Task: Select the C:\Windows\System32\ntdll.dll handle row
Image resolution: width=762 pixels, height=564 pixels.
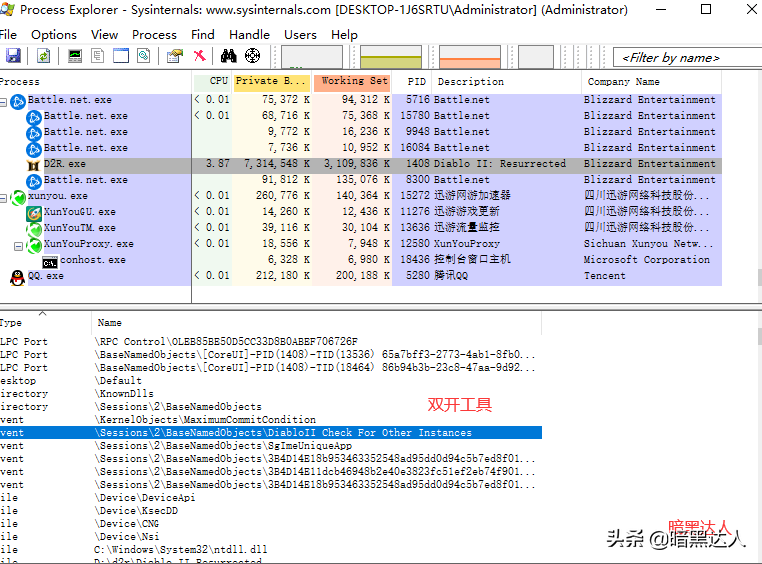Action: click(x=271, y=550)
